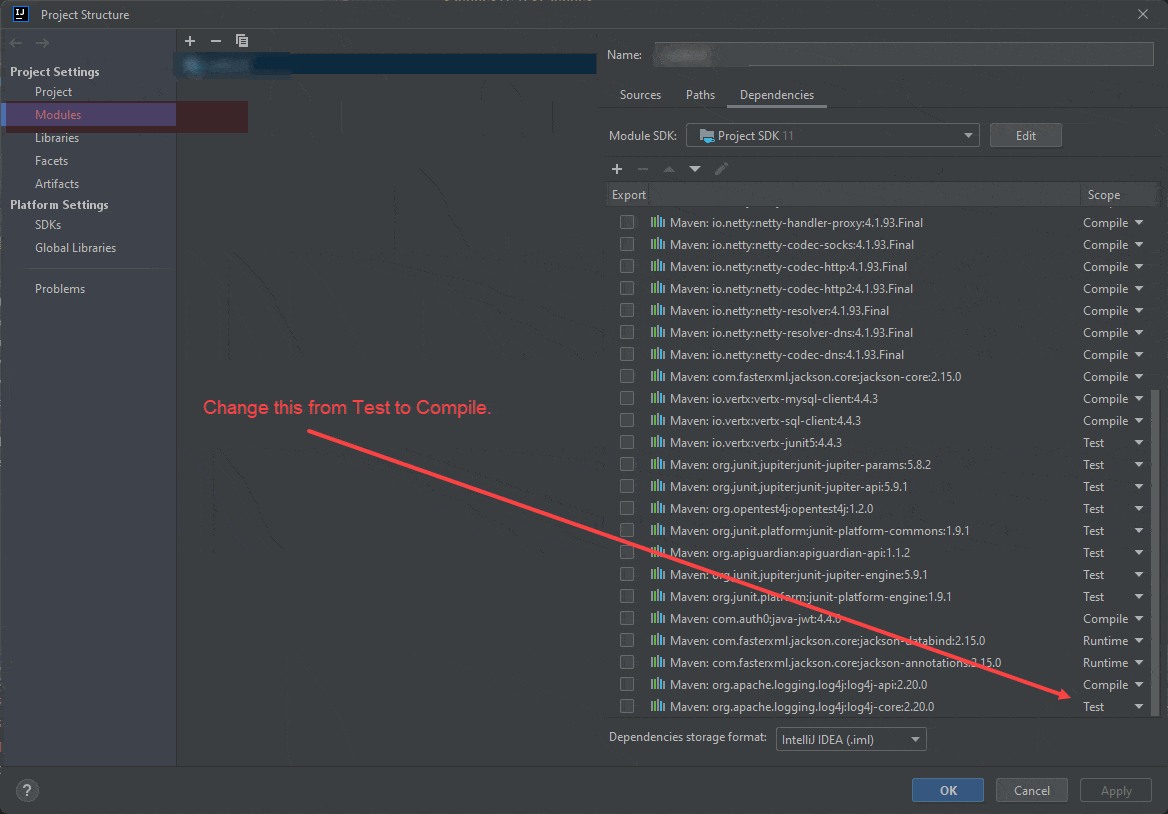
Task: Check export for jackson-annotations
Action: [x=627, y=662]
